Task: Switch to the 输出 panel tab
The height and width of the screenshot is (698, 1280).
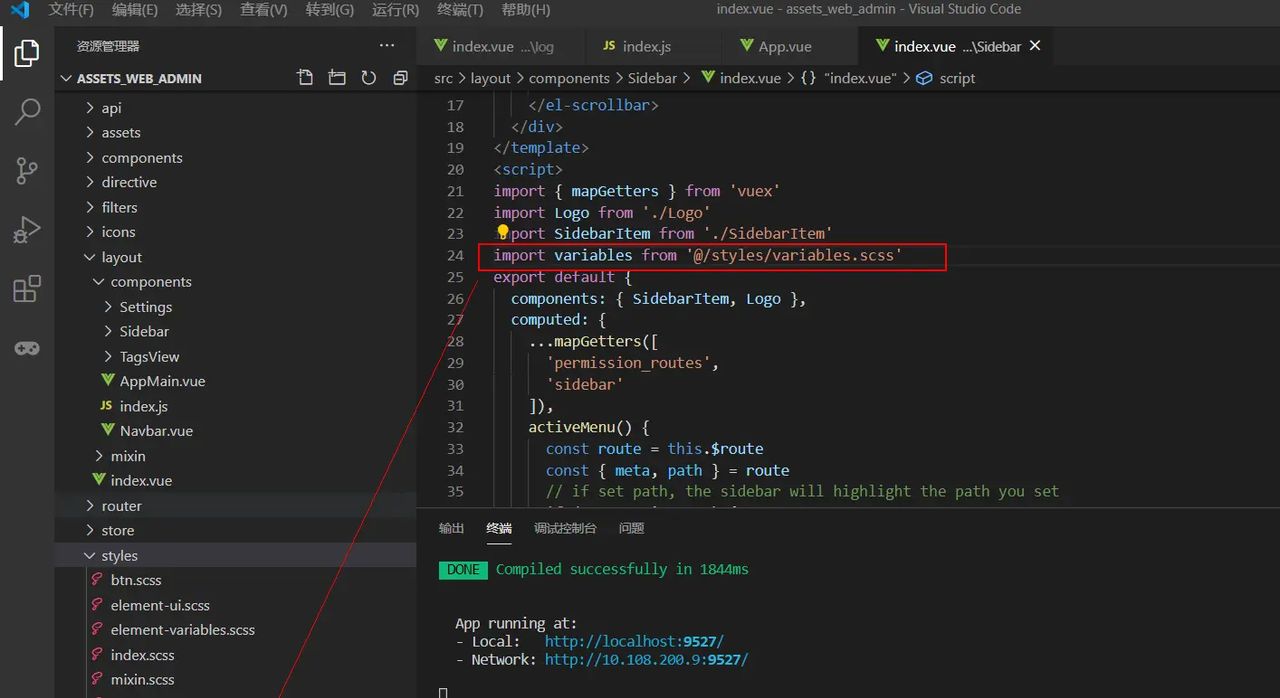Action: click(451, 528)
